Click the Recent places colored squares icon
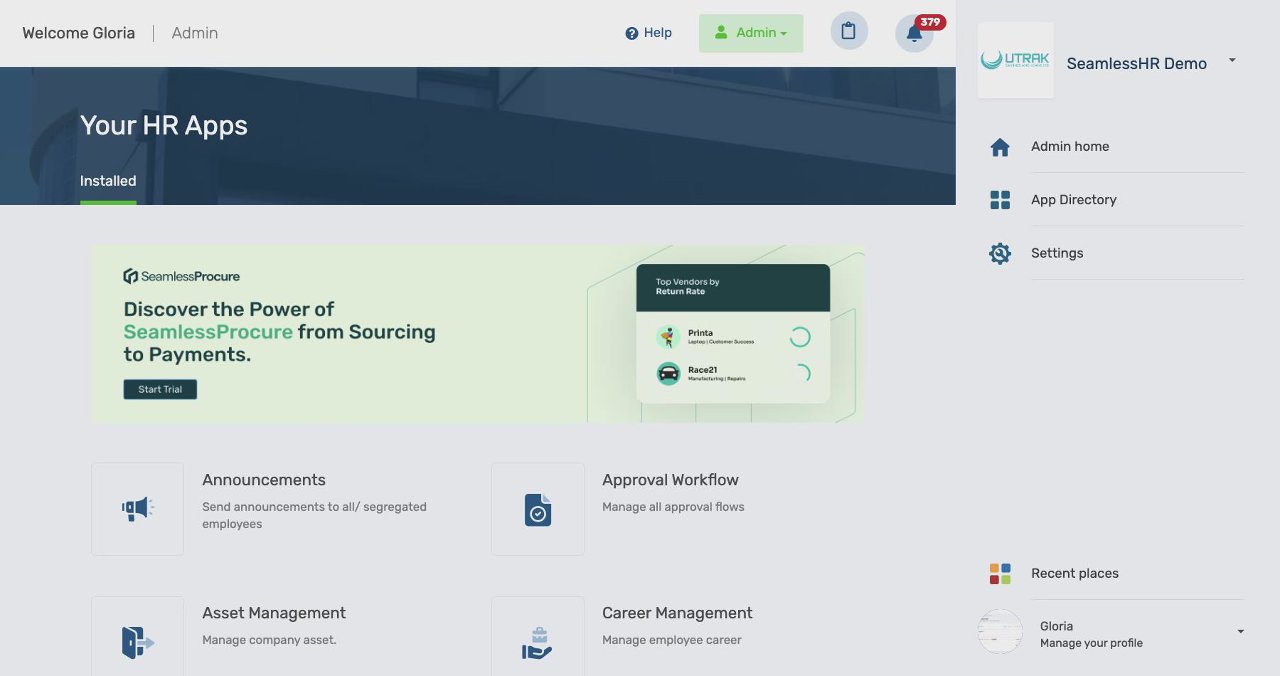Viewport: 1280px width, 676px height. (x=1000, y=573)
